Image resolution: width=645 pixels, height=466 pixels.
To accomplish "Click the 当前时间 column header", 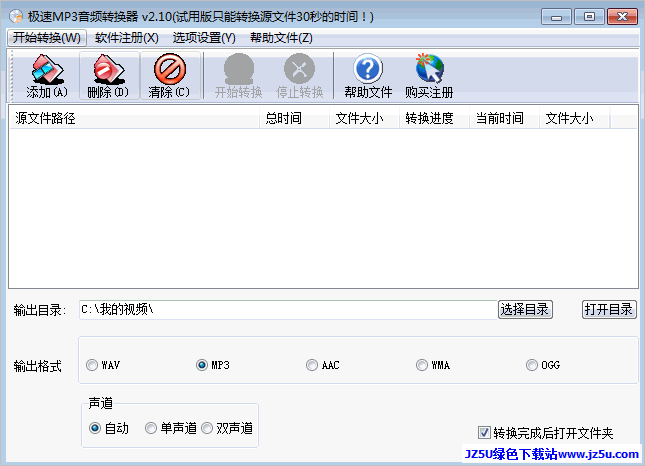I will tap(504, 118).
